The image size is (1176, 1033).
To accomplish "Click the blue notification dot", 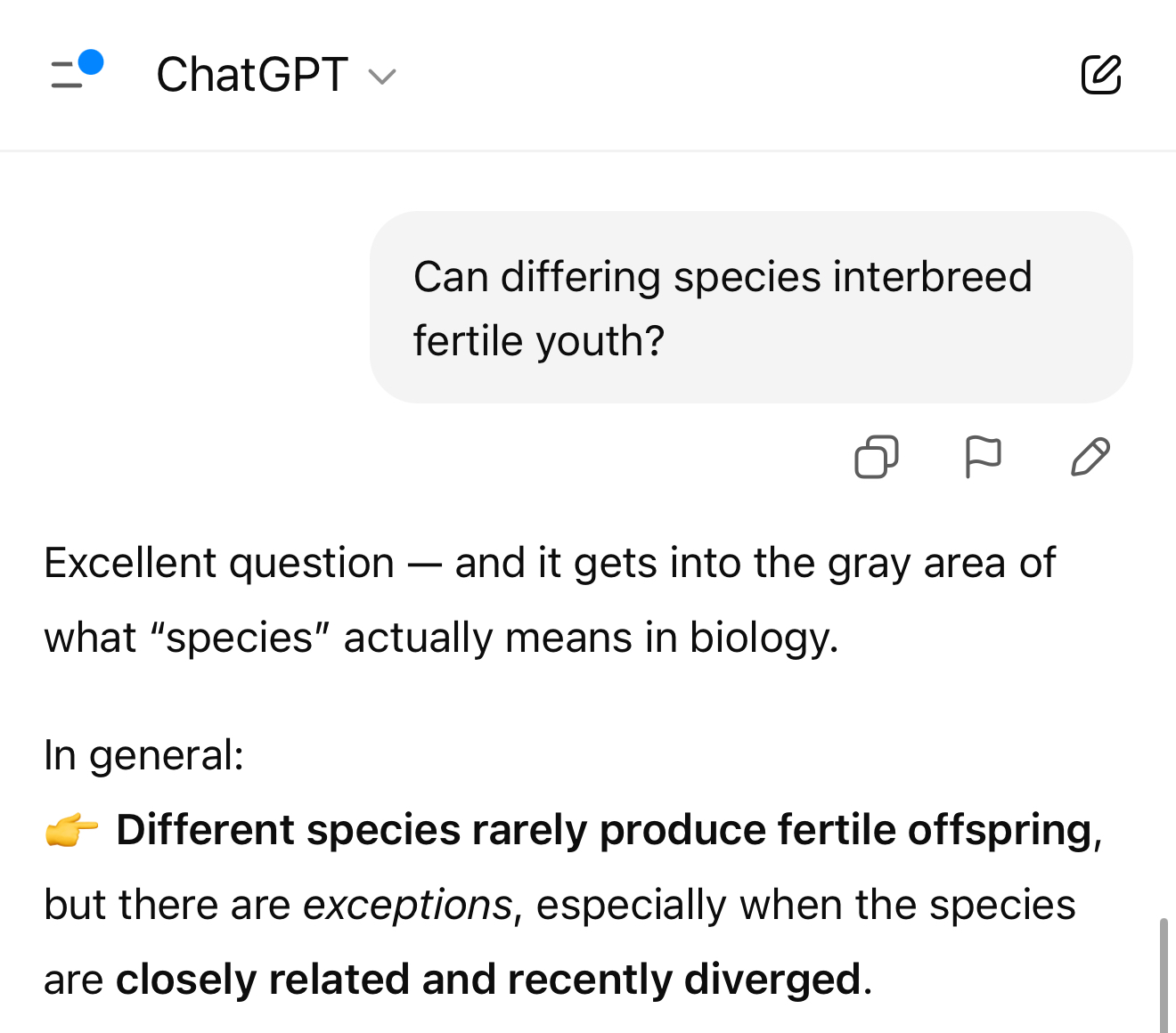I will pyautogui.click(x=91, y=62).
